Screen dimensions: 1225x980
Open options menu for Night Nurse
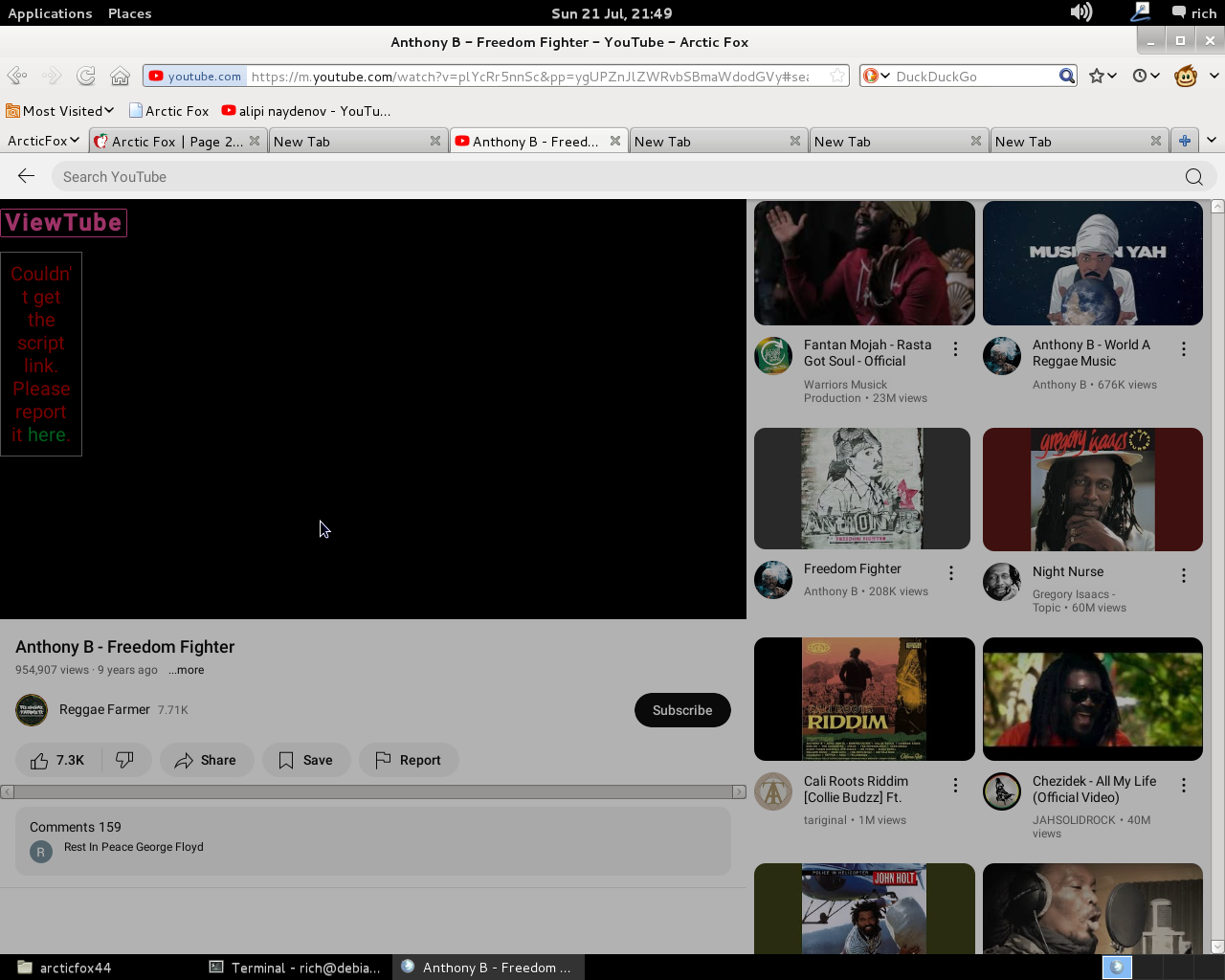click(1184, 575)
